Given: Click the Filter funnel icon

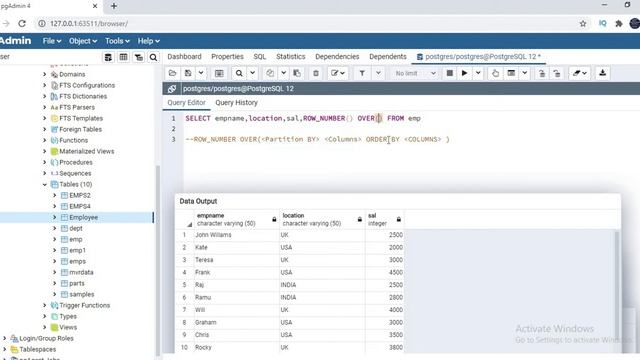Looking at the screenshot, I should (362, 73).
